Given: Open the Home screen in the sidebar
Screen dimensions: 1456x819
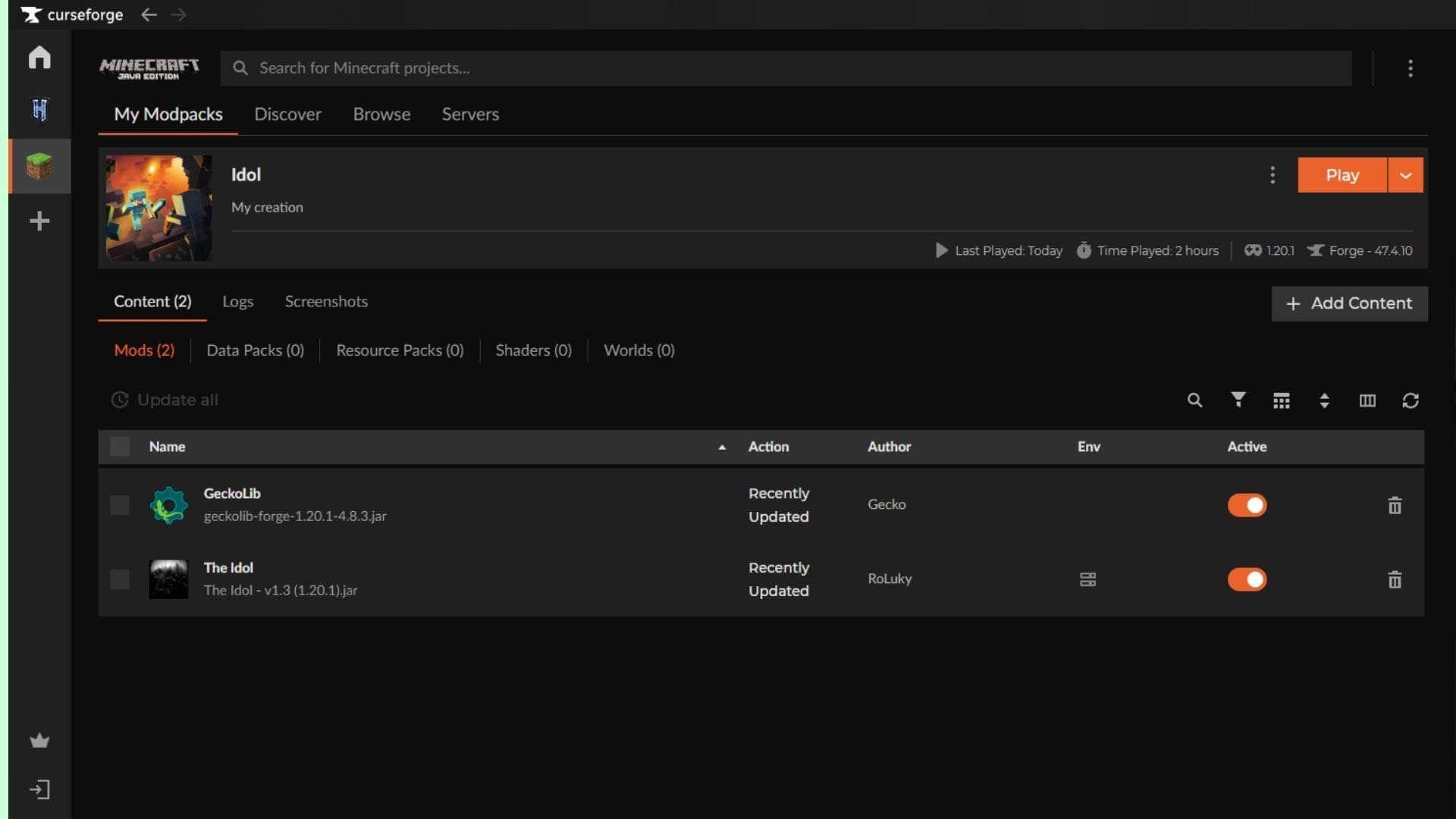Looking at the screenshot, I should coord(39,57).
